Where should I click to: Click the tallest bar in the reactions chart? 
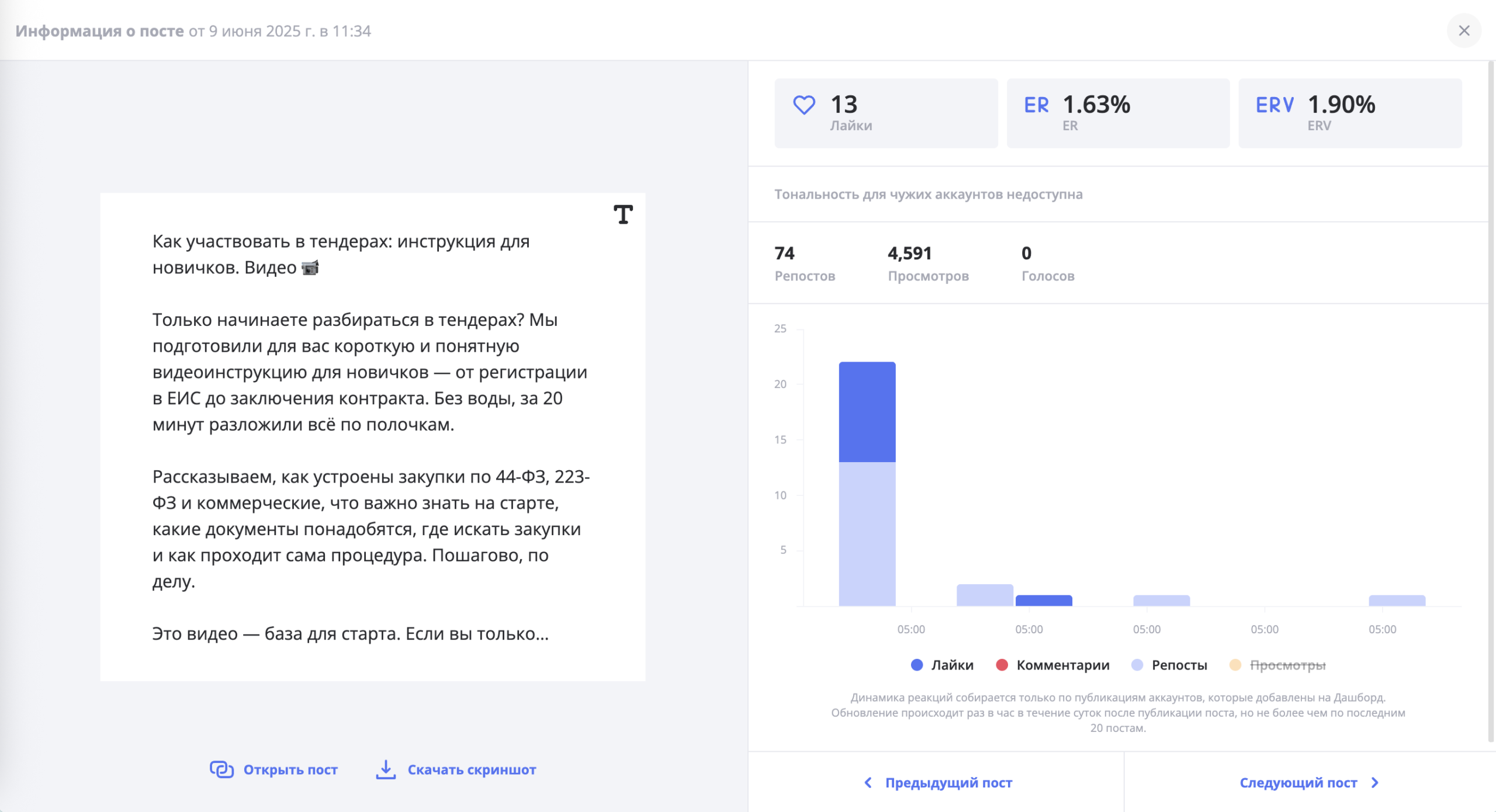(868, 485)
